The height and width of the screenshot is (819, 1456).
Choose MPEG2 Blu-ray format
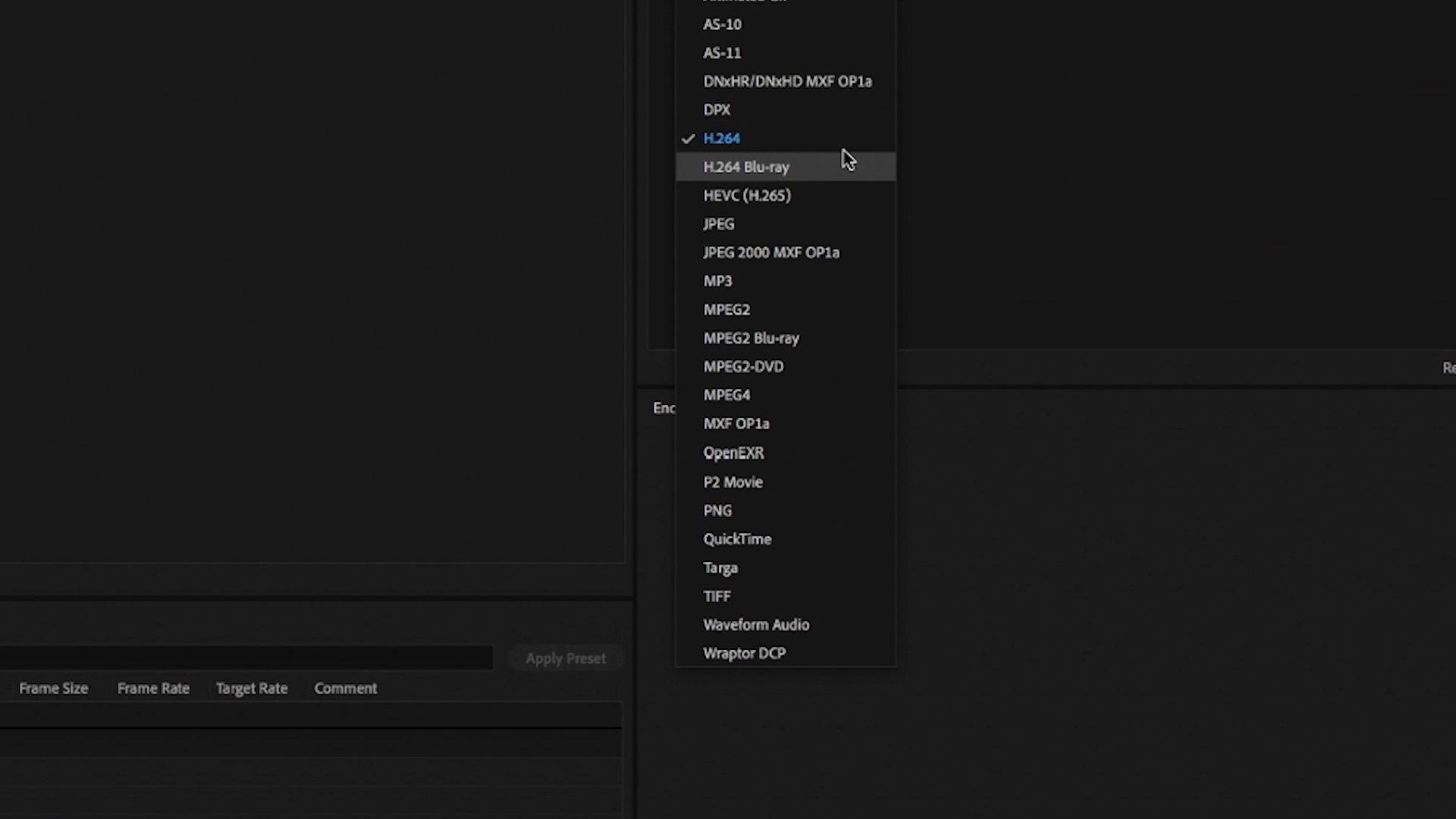click(786, 338)
